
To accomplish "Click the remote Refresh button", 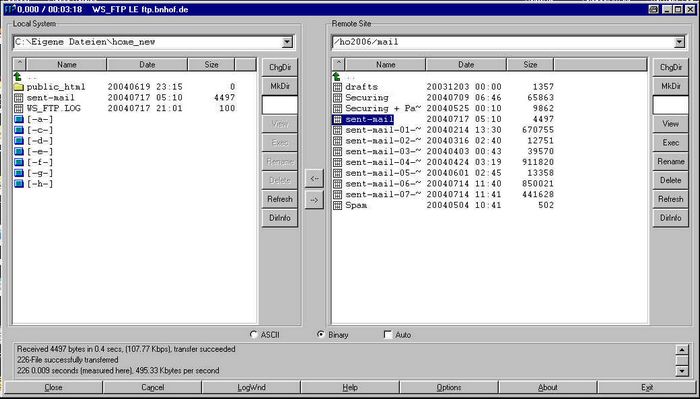I will [x=671, y=199].
